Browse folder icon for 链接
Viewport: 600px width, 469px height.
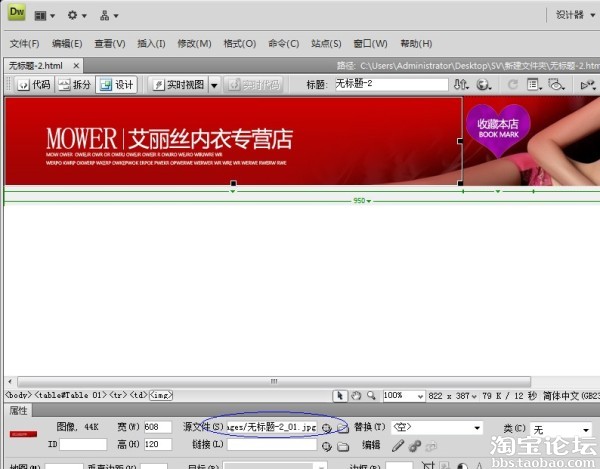[x=343, y=446]
